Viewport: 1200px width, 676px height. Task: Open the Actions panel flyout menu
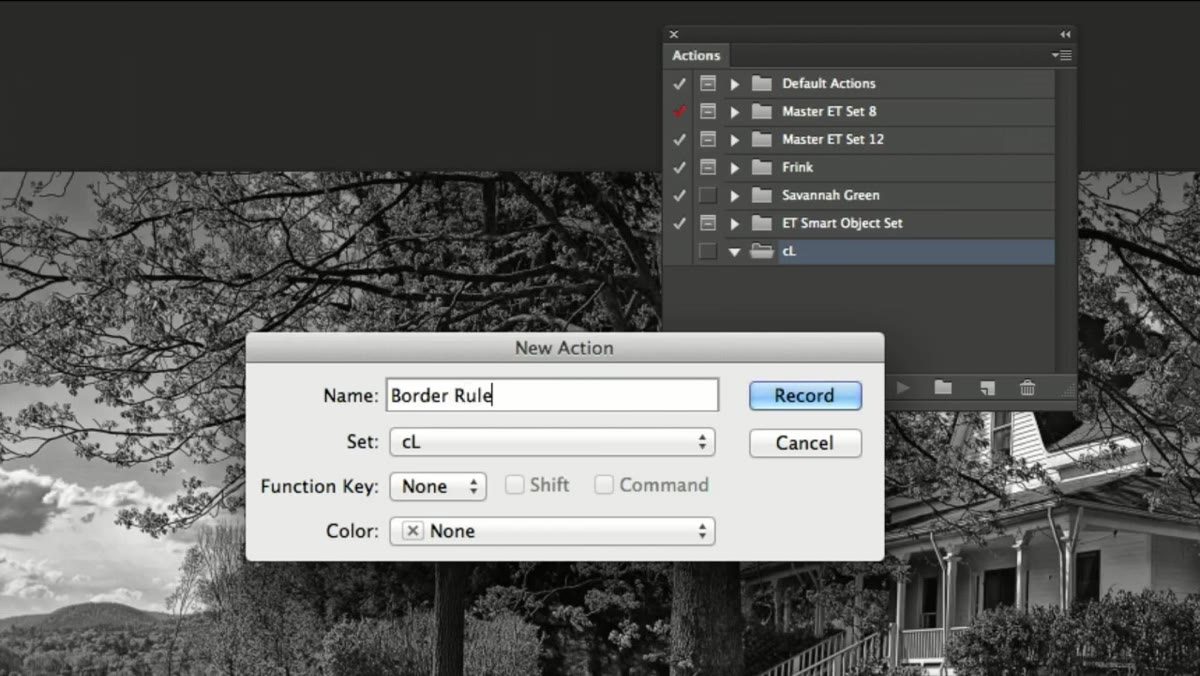1062,55
